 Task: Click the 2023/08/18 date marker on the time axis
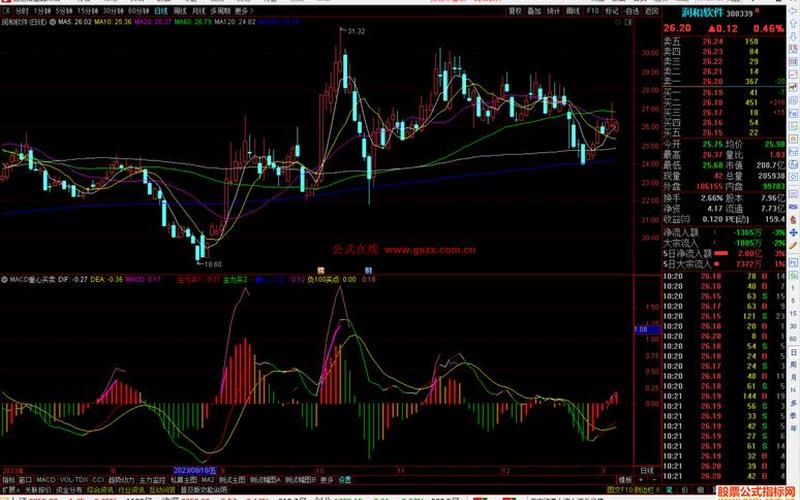(x=197, y=468)
